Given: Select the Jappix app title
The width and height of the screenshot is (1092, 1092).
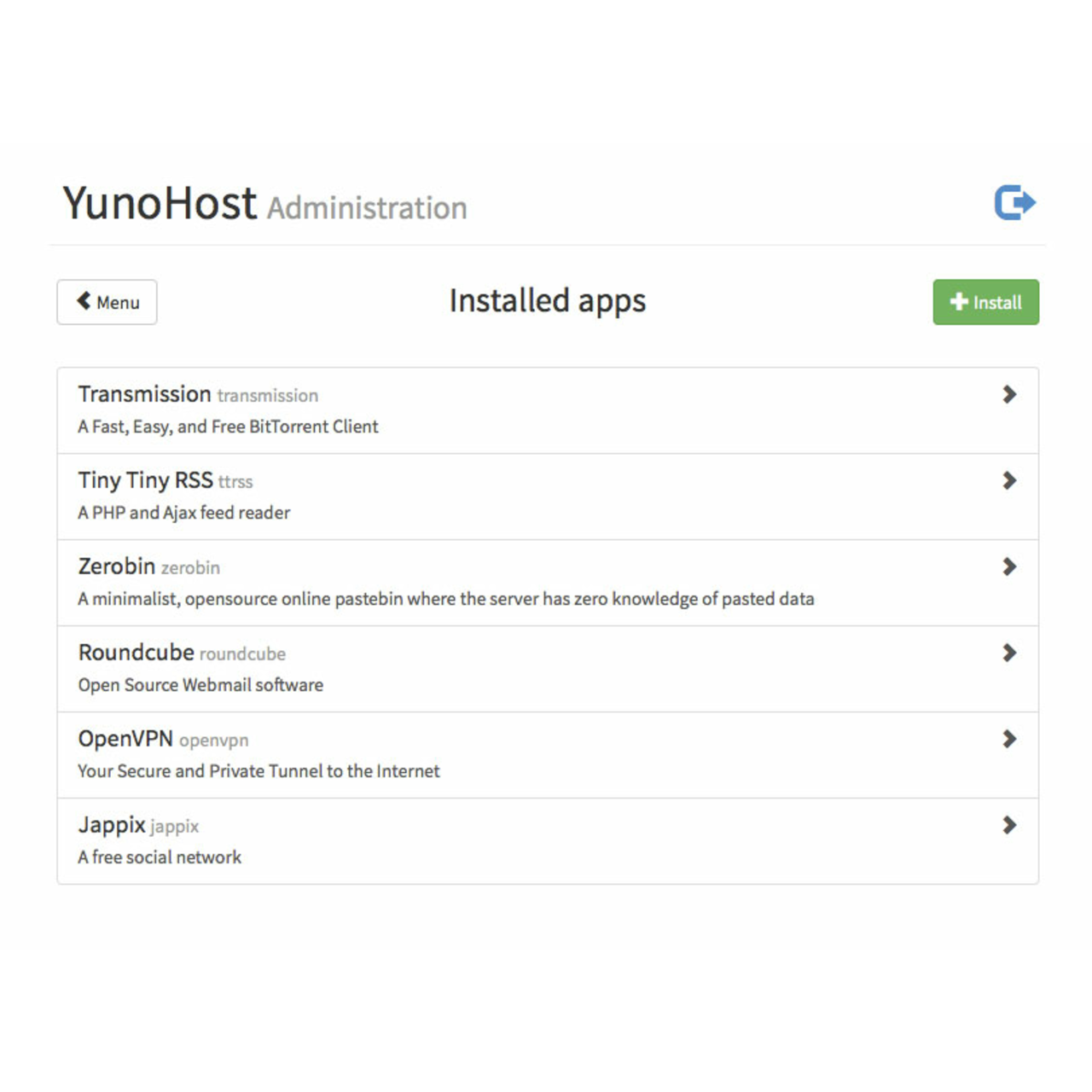Looking at the screenshot, I should pyautogui.click(x=112, y=825).
